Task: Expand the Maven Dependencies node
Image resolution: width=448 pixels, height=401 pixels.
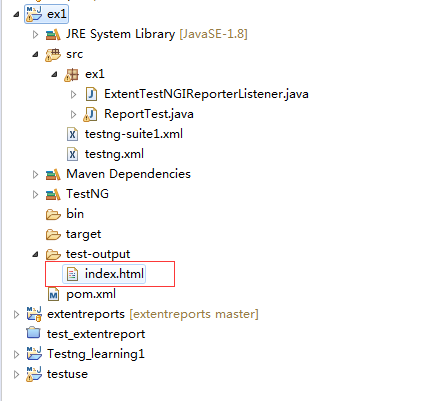Action: pyautogui.click(x=35, y=174)
